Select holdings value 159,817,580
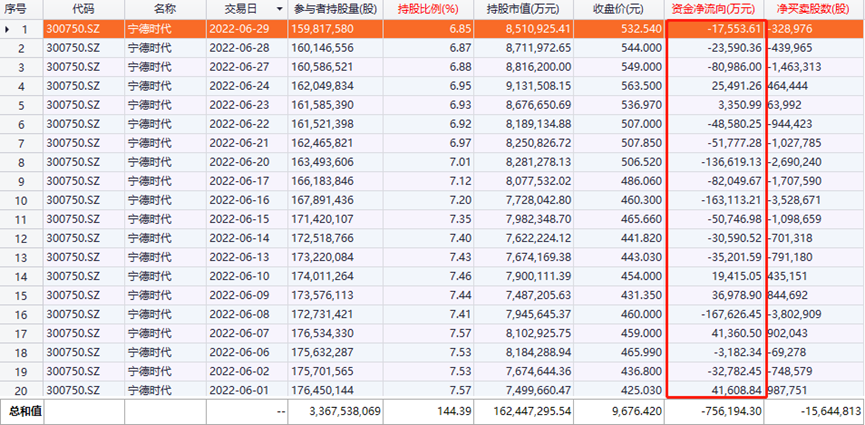The height and width of the screenshot is (425, 865). coord(322,29)
